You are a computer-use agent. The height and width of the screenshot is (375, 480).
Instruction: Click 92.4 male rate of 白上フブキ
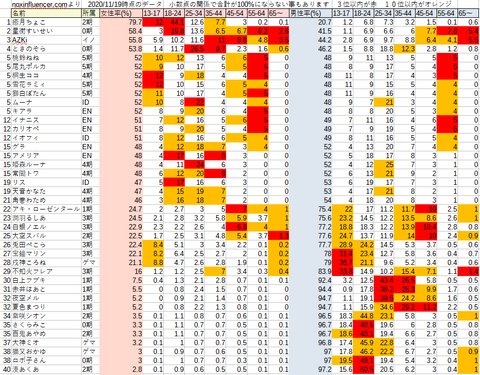point(311,280)
